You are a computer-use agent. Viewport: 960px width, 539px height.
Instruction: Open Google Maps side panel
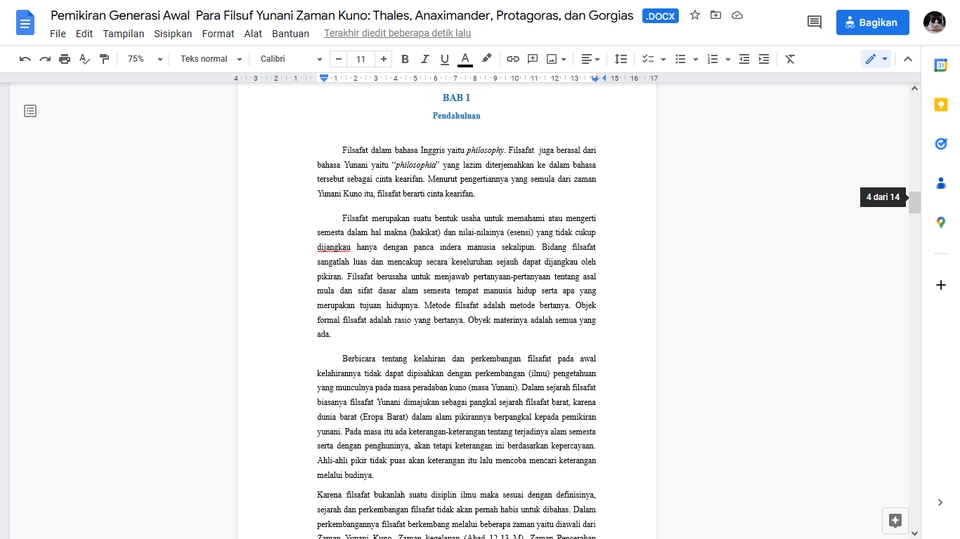tap(940, 223)
